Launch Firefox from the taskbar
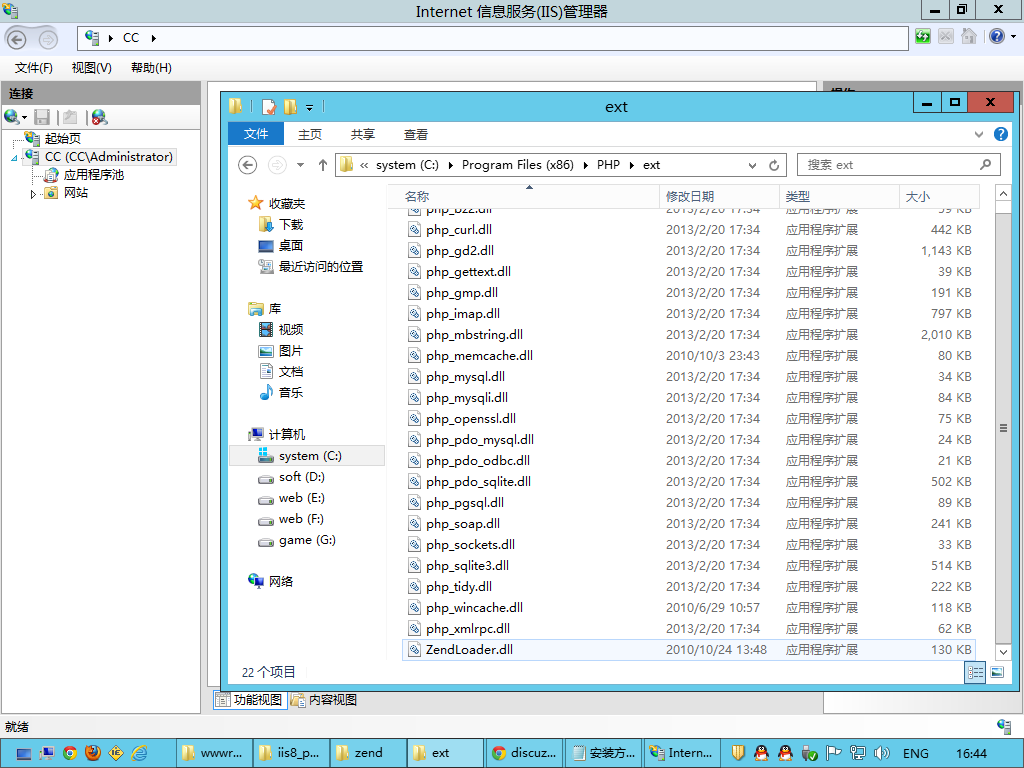This screenshot has width=1024, height=768. coord(93,753)
